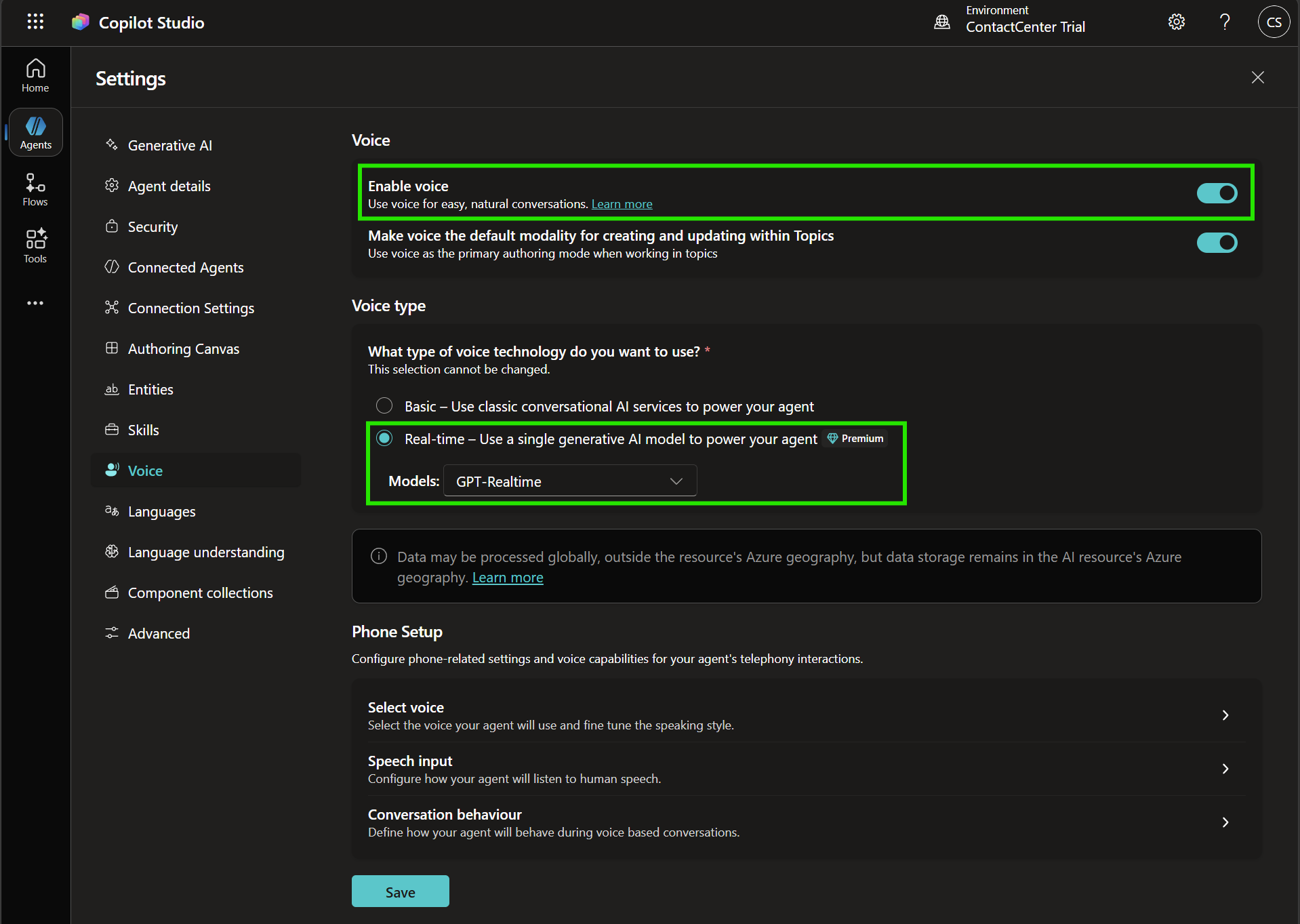Click the info icon in data notice
Viewport: 1300px width, 924px height.
tap(378, 557)
